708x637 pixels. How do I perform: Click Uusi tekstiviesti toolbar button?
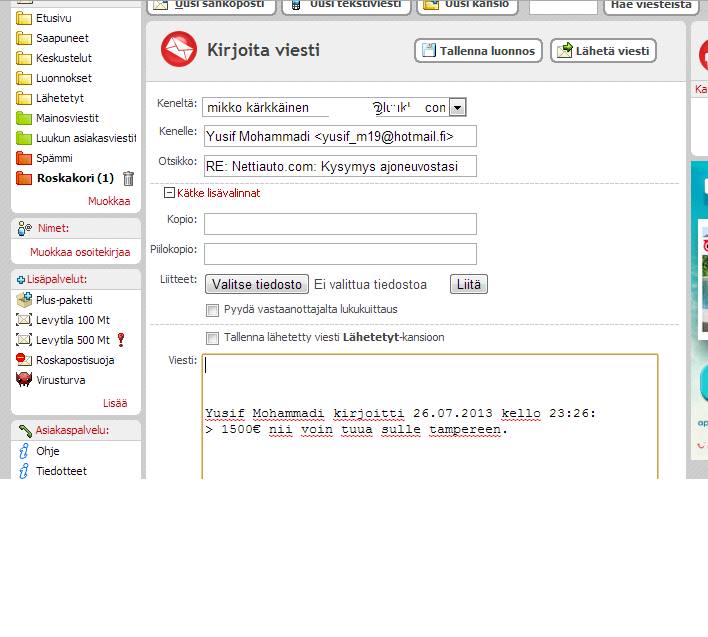pos(346,6)
